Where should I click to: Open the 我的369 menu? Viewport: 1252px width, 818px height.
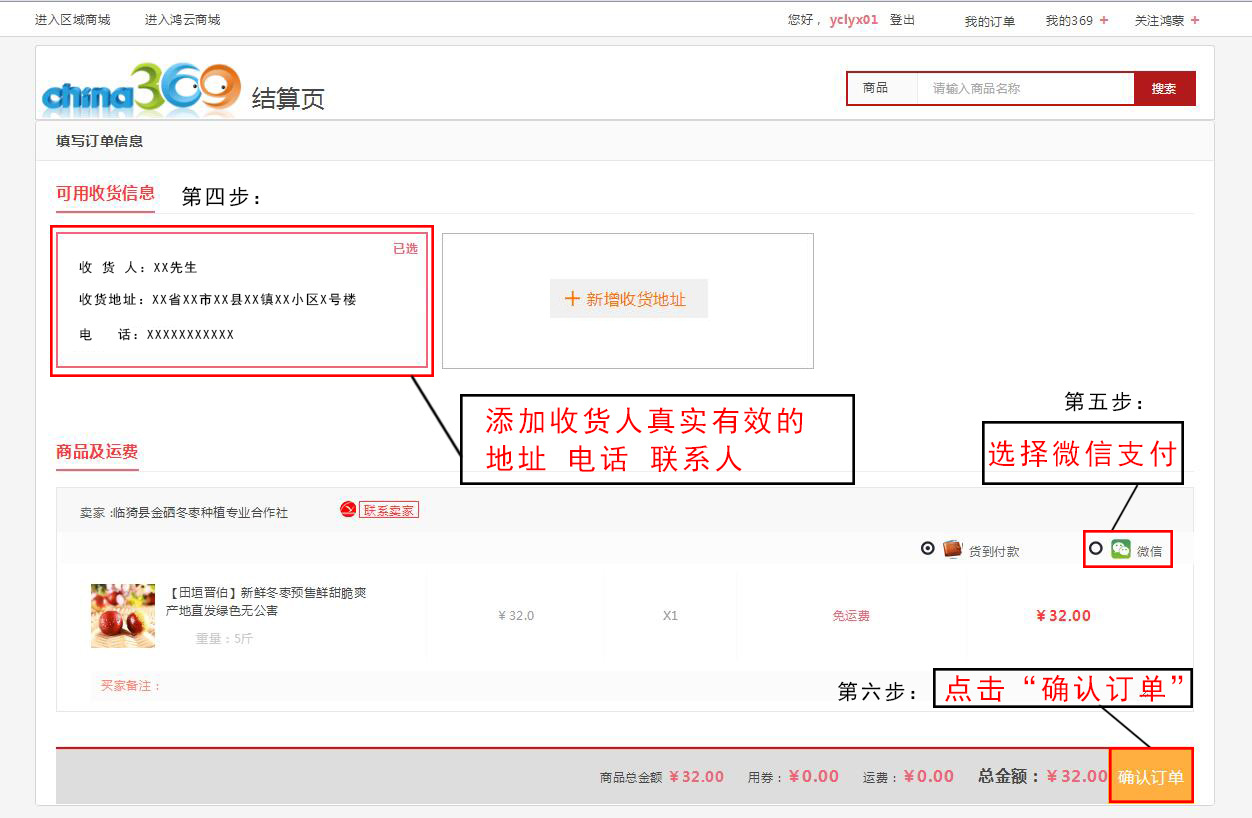tap(1069, 20)
